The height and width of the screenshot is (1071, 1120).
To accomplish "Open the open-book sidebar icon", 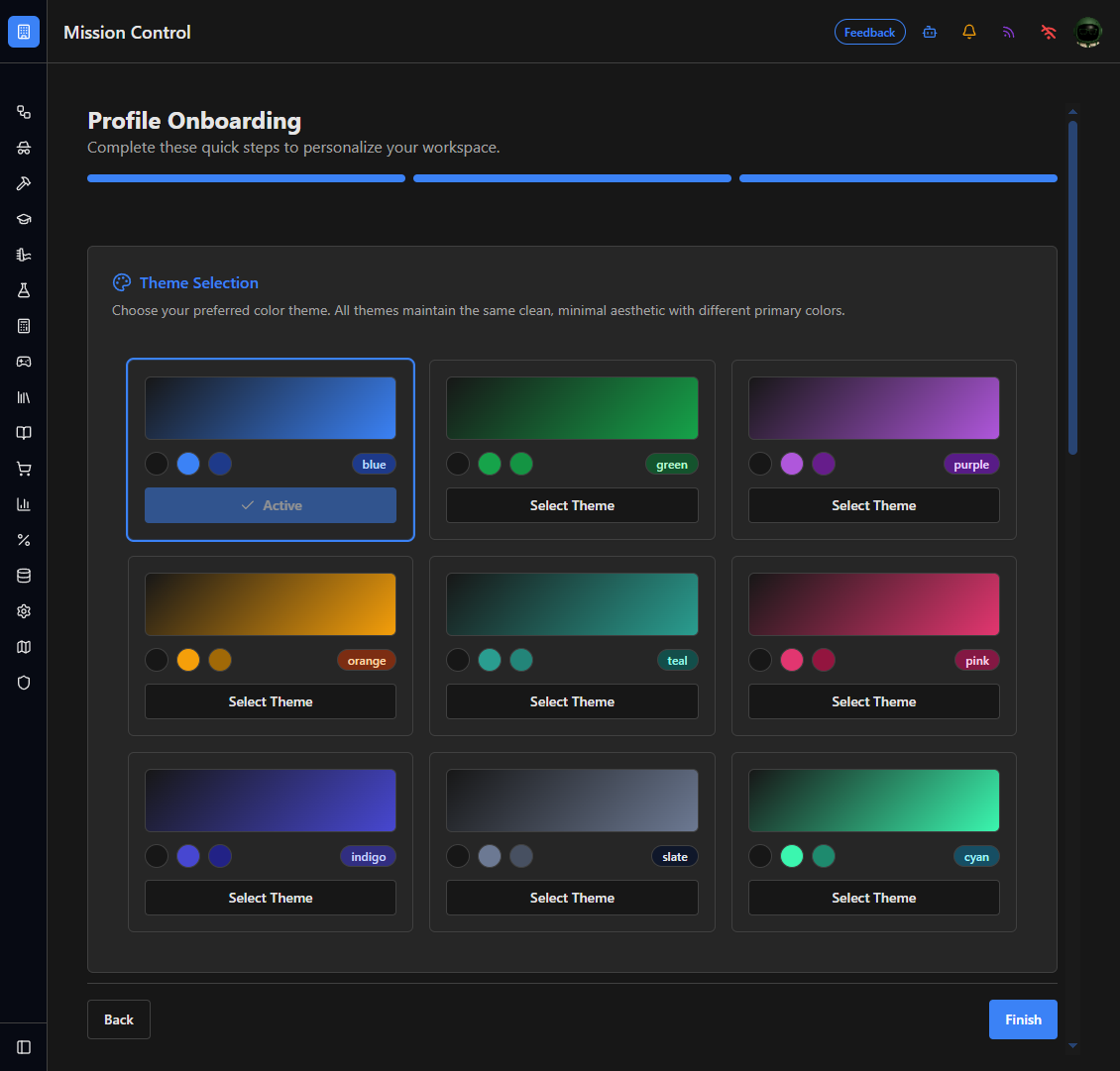I will point(24,433).
